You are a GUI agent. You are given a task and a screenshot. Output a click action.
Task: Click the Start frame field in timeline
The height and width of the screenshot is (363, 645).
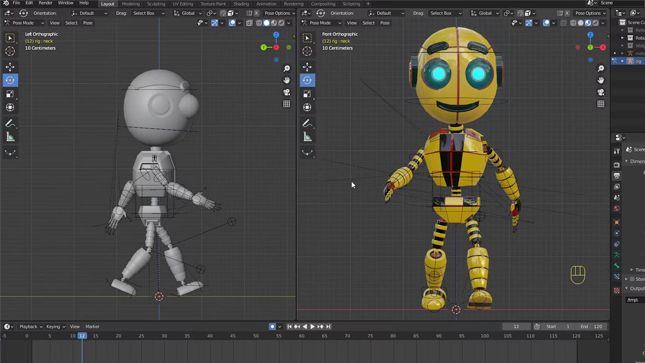pos(558,326)
